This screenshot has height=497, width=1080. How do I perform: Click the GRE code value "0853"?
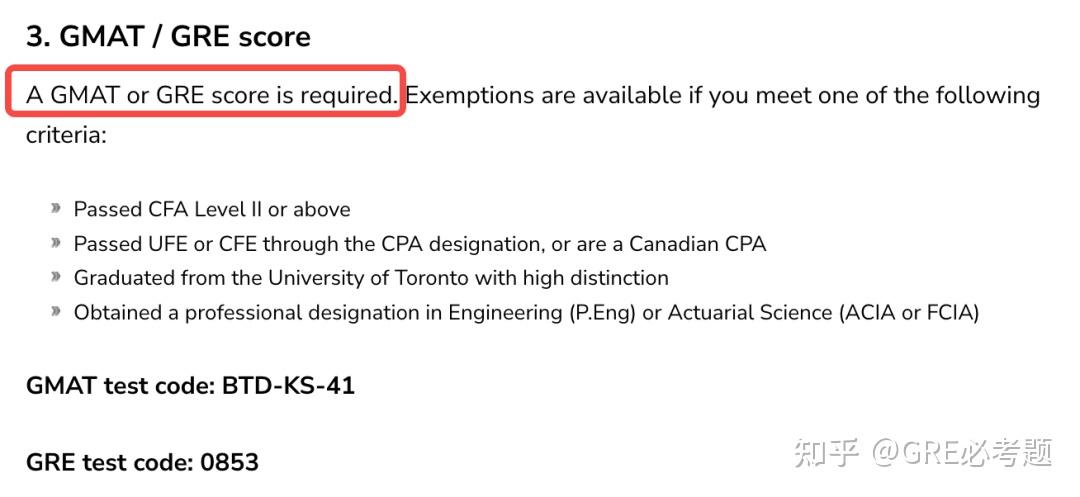(x=229, y=463)
